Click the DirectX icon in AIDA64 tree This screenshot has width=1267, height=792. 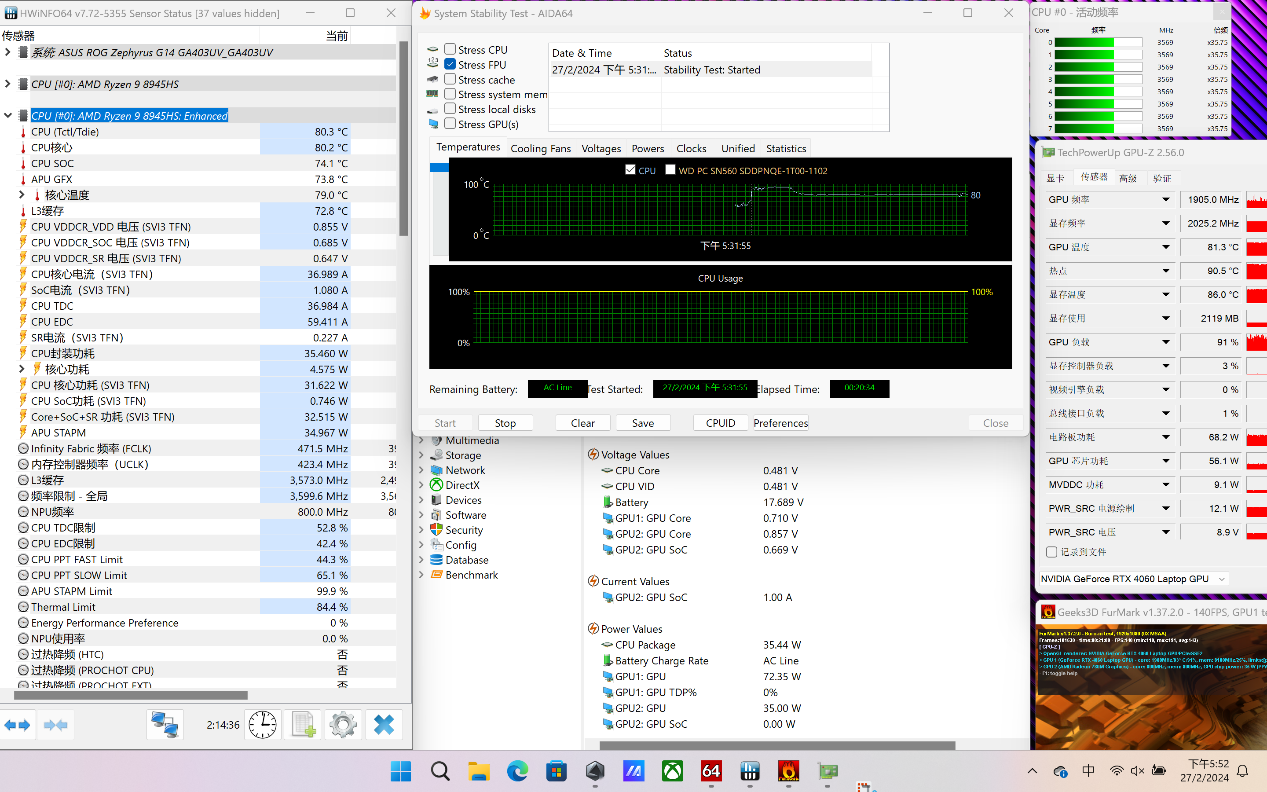click(x=437, y=485)
